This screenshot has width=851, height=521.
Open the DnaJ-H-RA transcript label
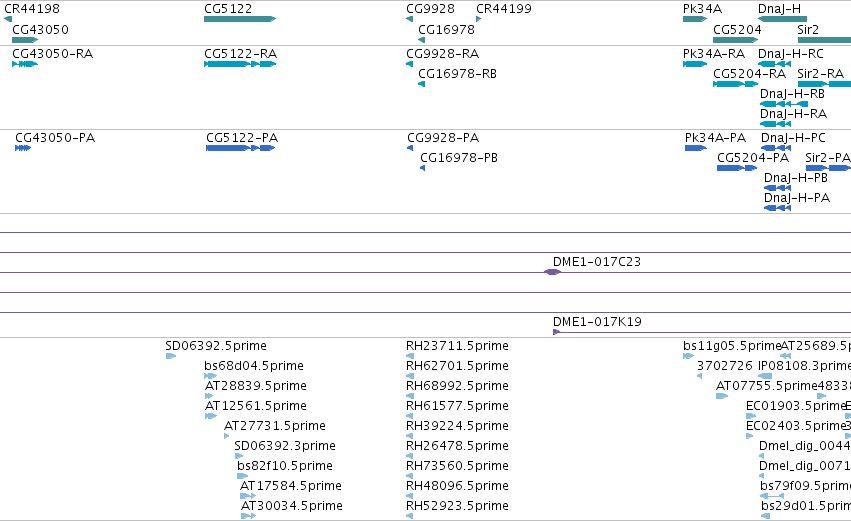pyautogui.click(x=793, y=115)
